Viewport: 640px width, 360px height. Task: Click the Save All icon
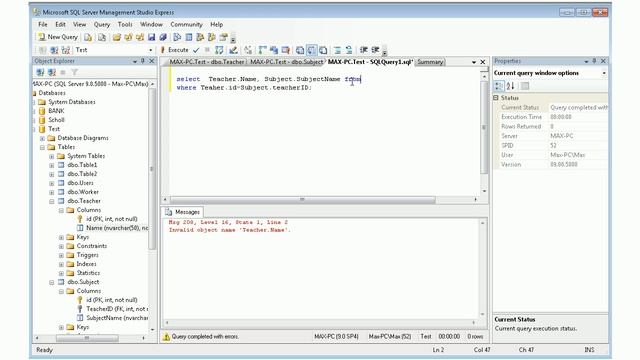[x=163, y=38]
